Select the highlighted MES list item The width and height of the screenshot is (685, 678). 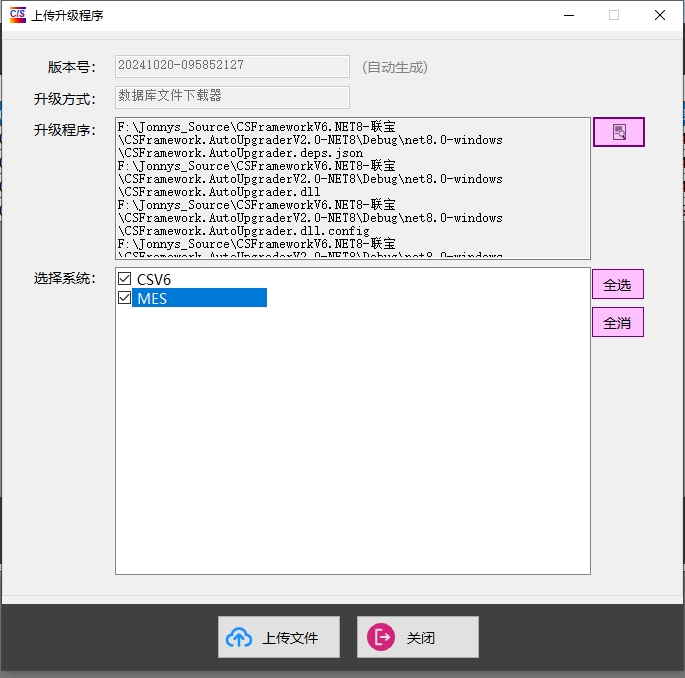click(199, 298)
